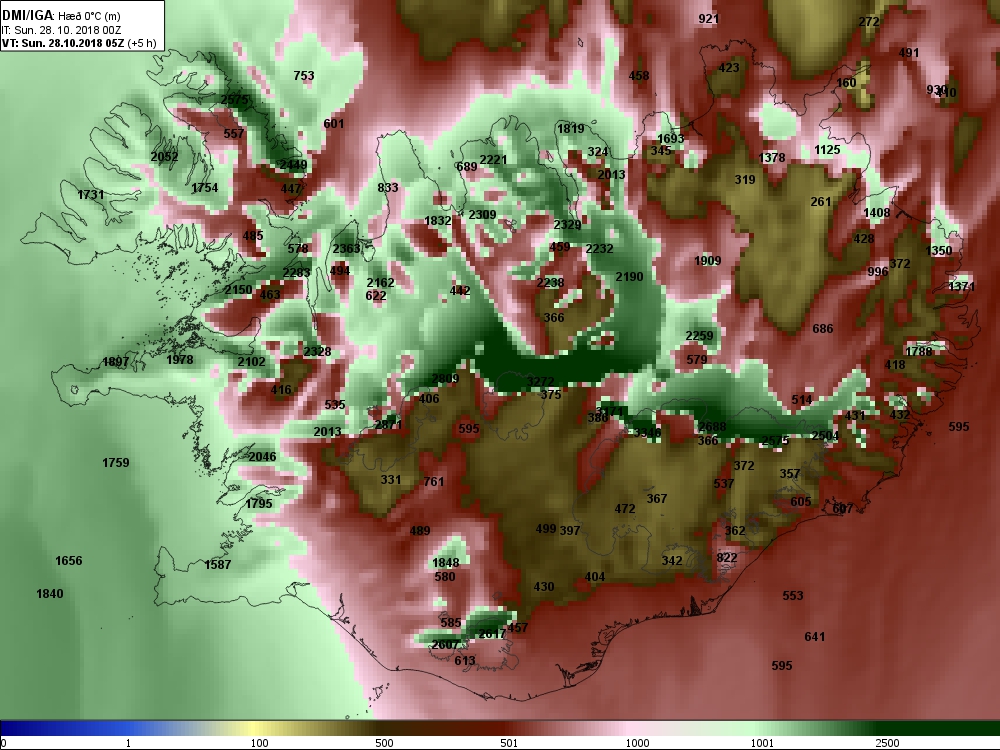Click the '2500' label on the color scale

click(x=887, y=743)
